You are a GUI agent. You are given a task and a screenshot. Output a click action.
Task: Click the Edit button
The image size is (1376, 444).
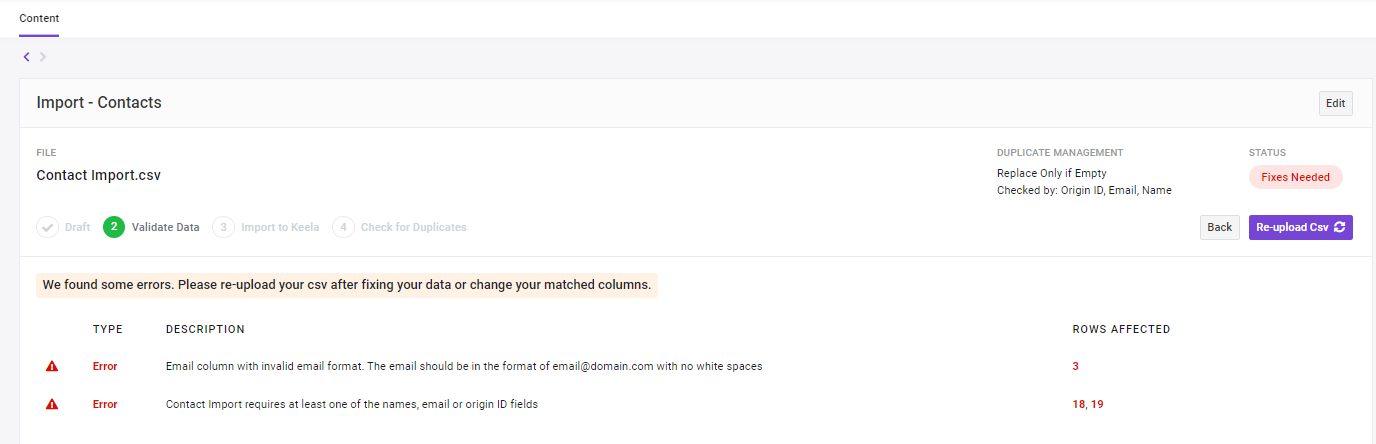[x=1336, y=103]
